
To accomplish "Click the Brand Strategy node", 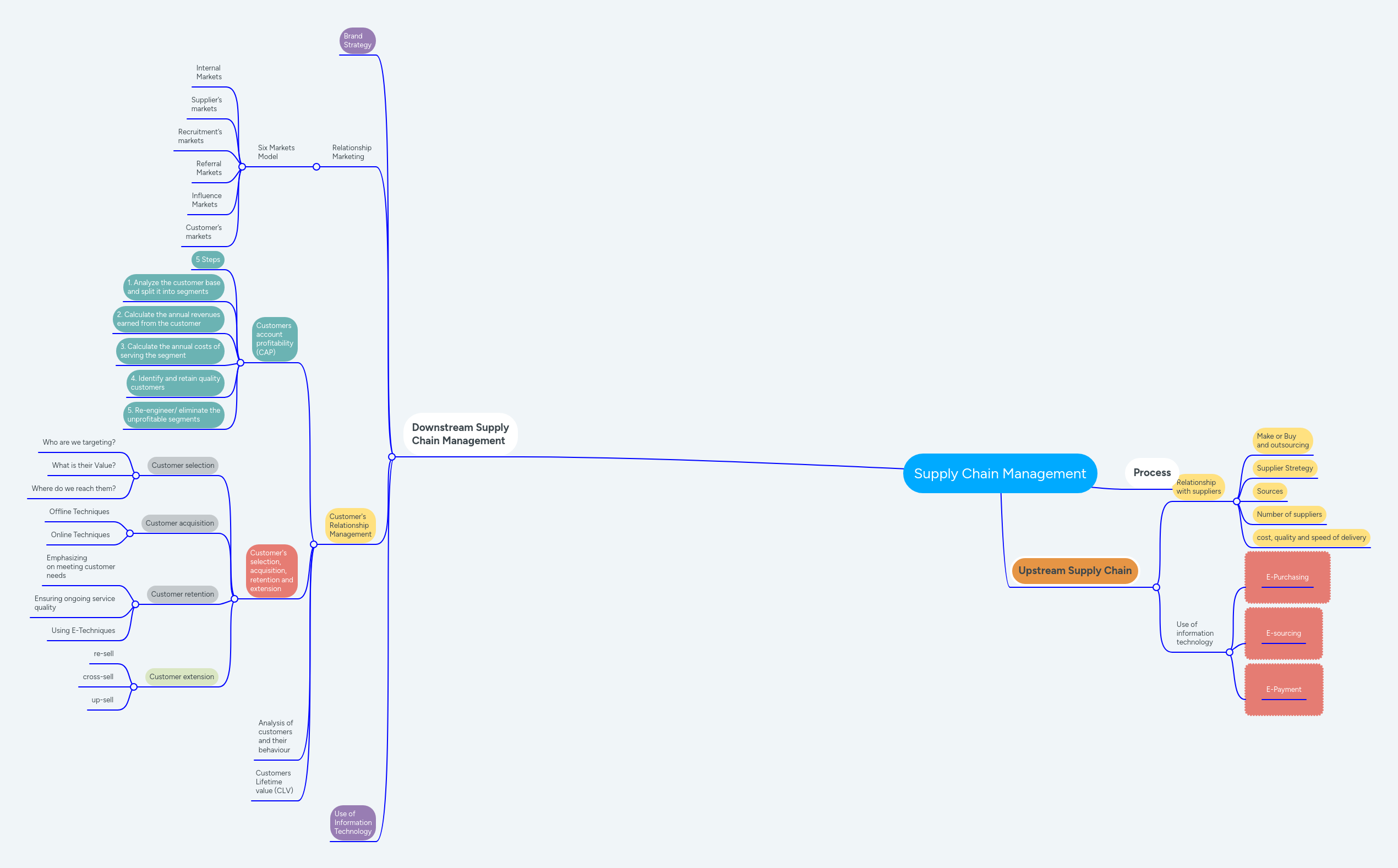I will tap(357, 40).
